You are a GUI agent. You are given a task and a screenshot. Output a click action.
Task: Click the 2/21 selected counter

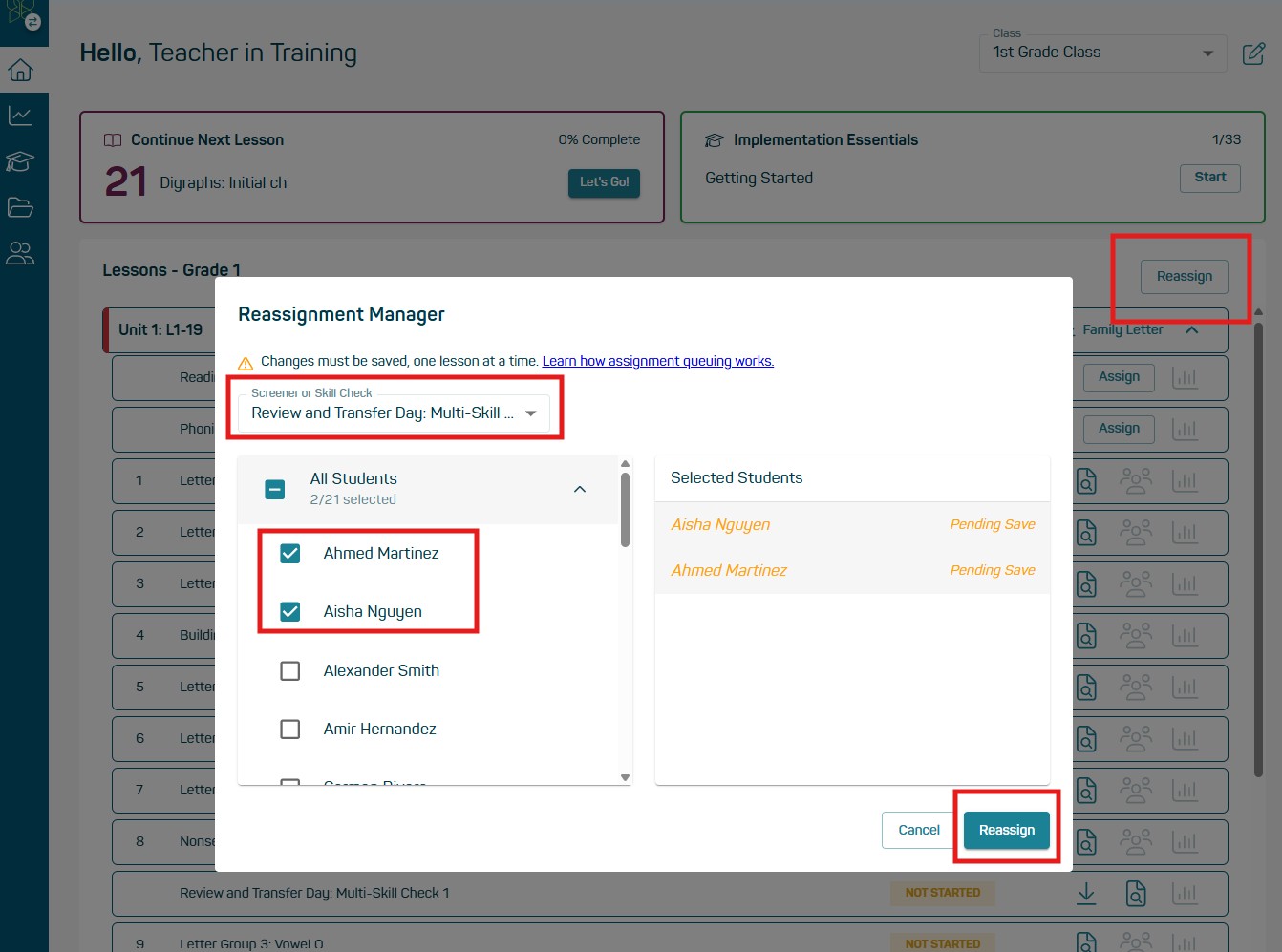(x=353, y=499)
